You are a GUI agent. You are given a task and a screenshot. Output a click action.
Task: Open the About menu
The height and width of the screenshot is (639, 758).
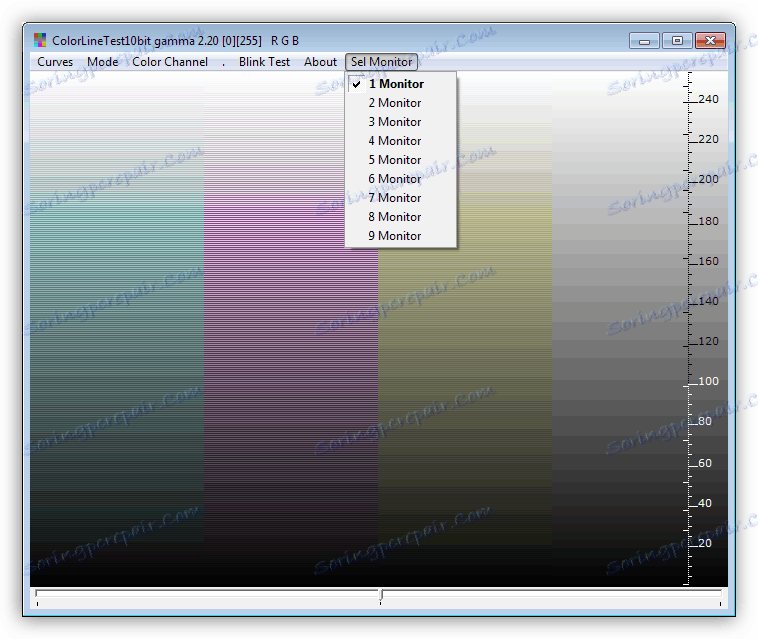[320, 62]
